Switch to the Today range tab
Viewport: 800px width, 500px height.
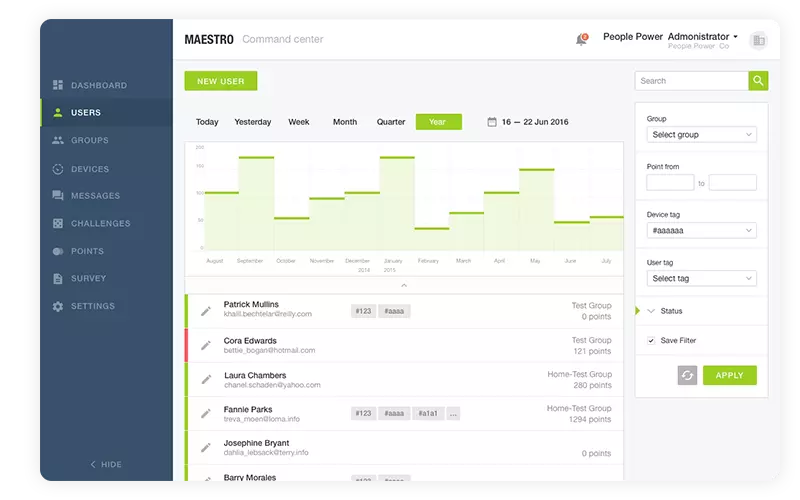(207, 122)
